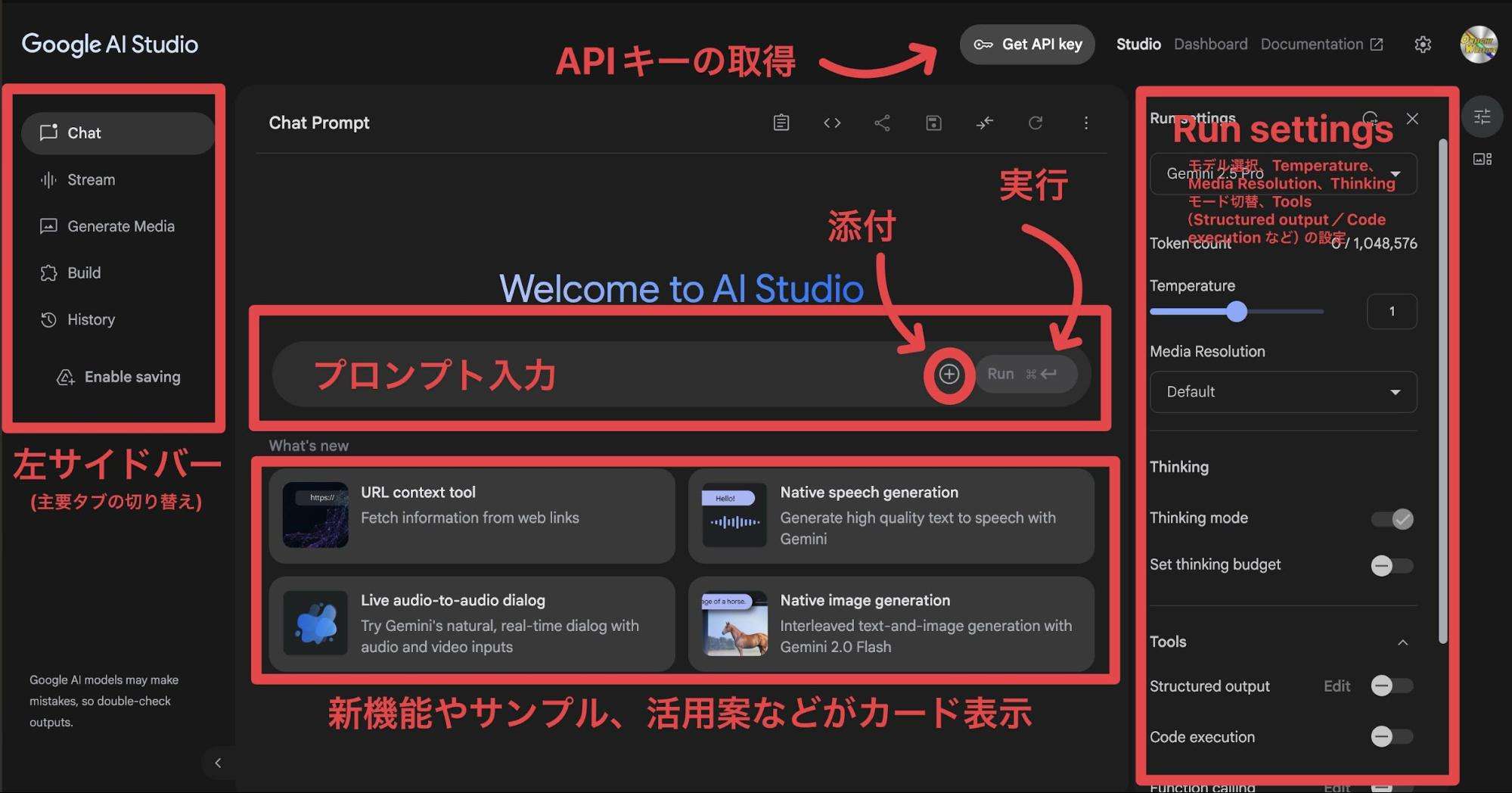The height and width of the screenshot is (793, 1512).
Task: Click the plus attach media icon
Action: (x=949, y=374)
